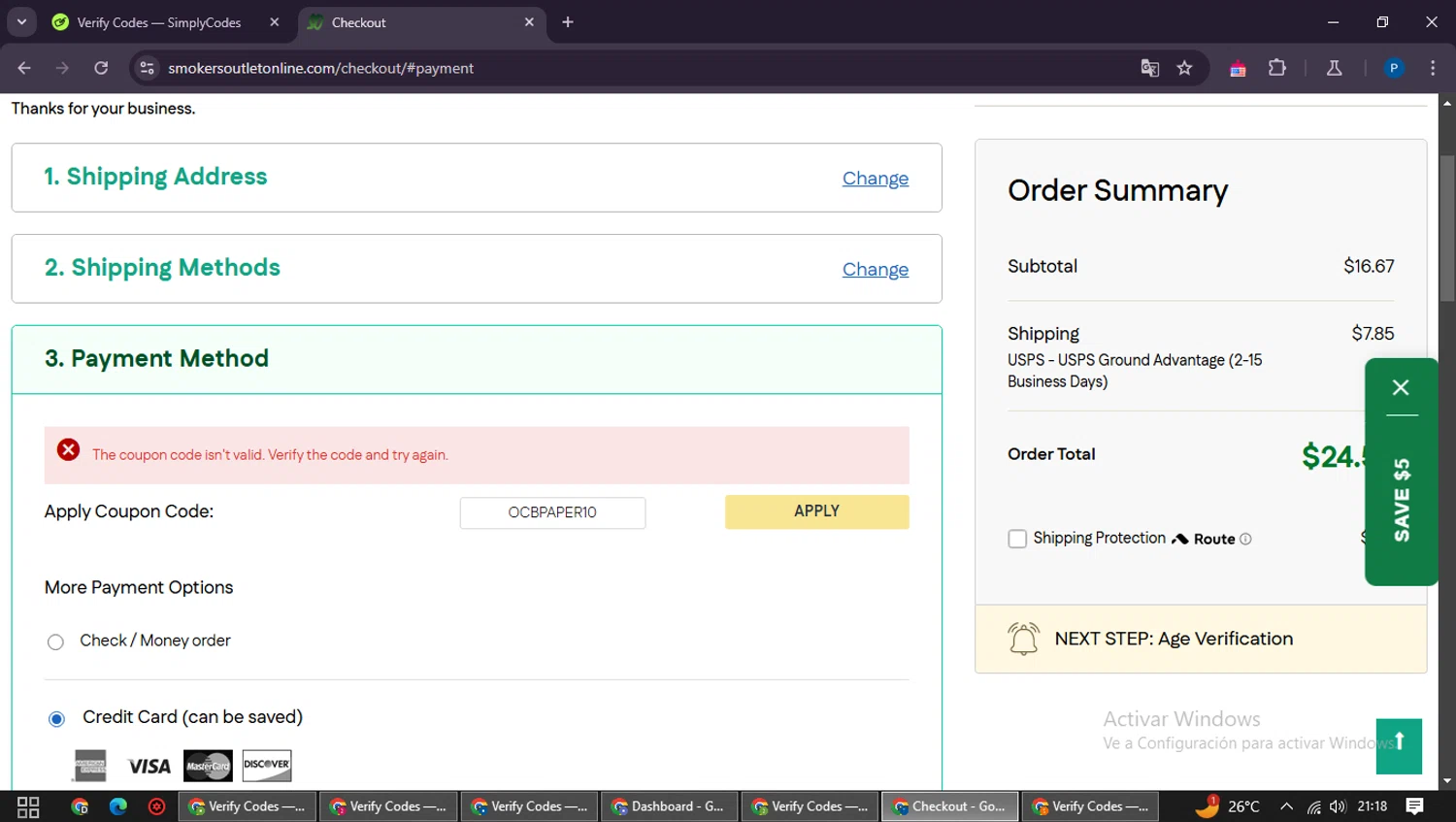1456x822 pixels.
Task: Click the $7.85 shipping cost
Action: 1373,334
